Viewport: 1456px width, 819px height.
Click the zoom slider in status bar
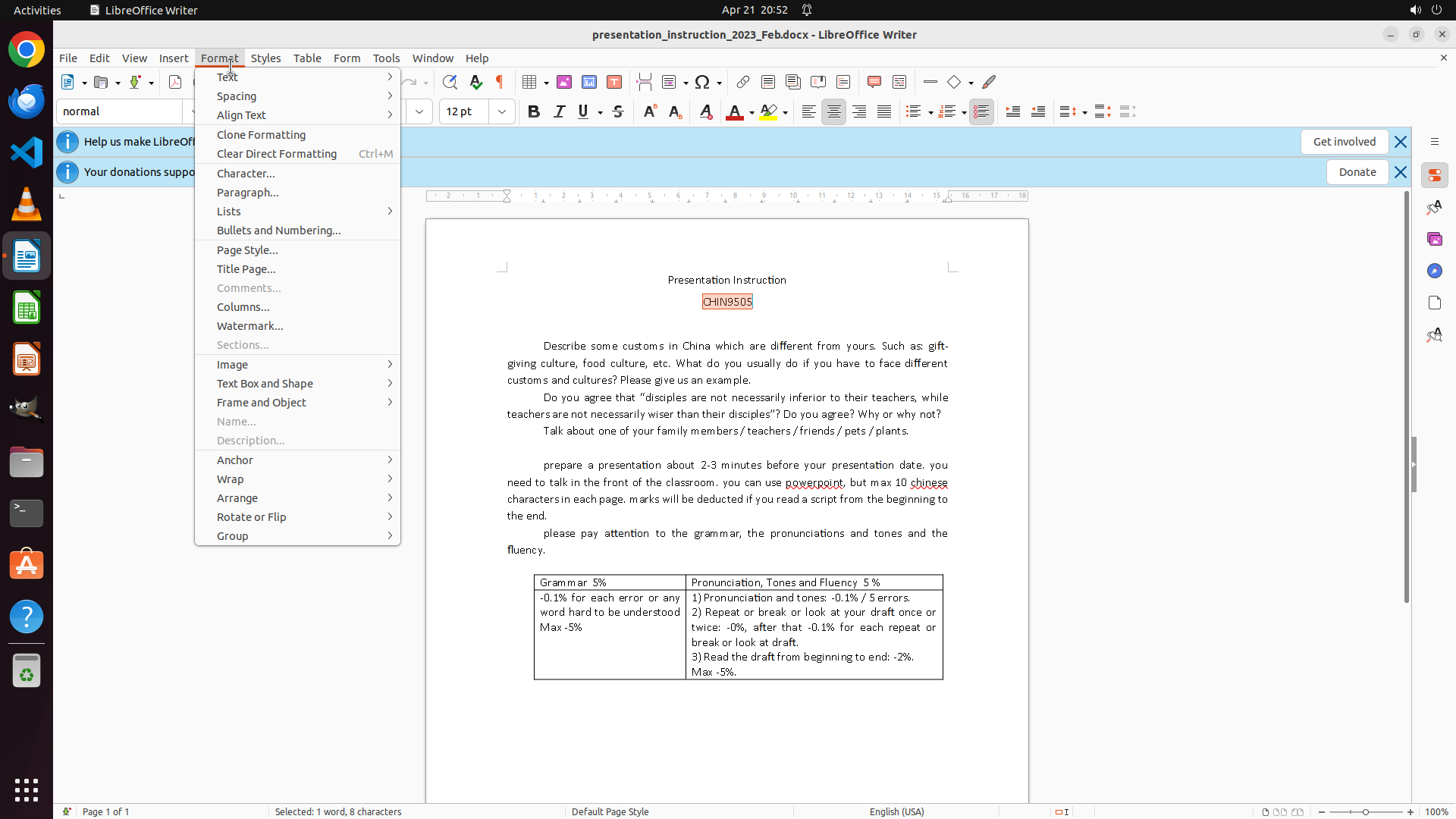[x=1365, y=811]
